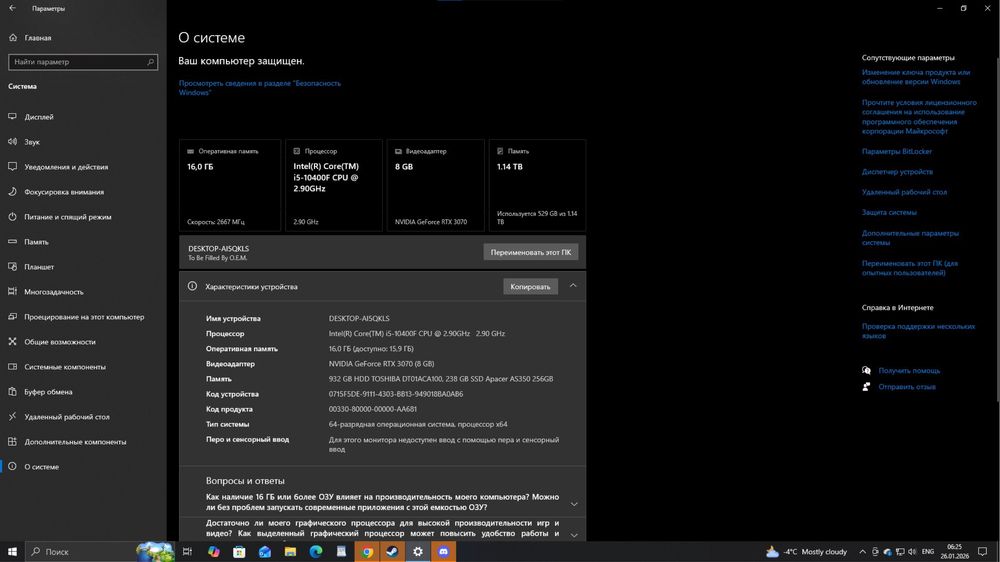Open the clock showing 06:25

point(954,551)
